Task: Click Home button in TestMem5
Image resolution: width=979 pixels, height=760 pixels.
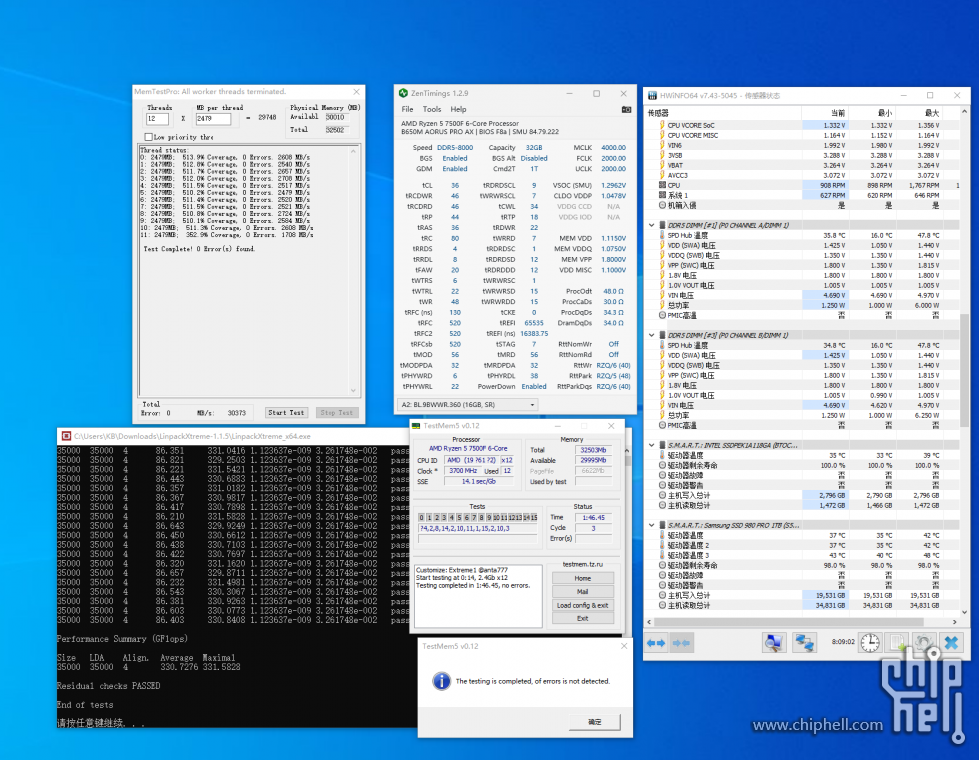Action: click(583, 578)
